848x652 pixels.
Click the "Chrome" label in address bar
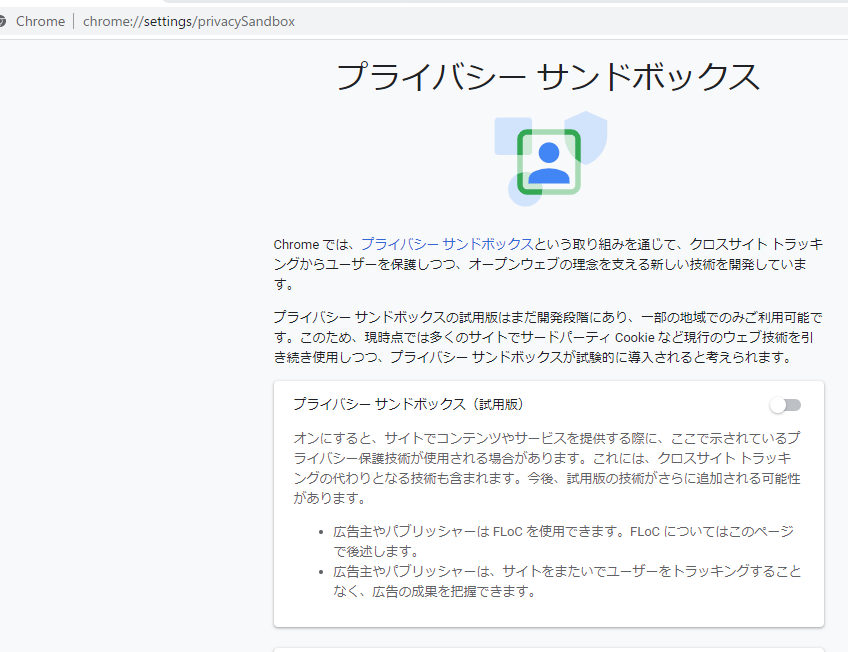(41, 21)
